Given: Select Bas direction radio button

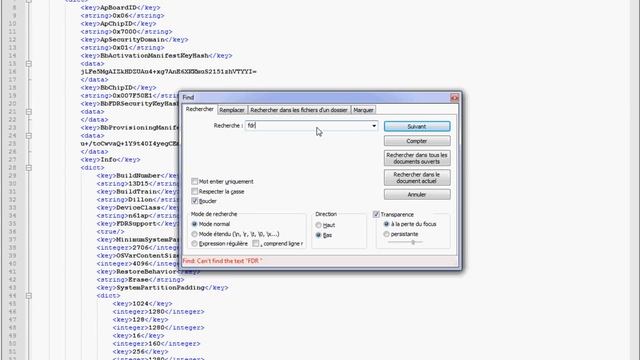Looking at the screenshot, I should click(x=318, y=235).
